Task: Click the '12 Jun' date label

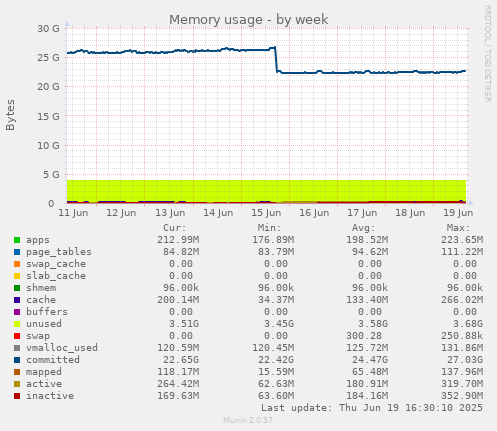Action: pyautogui.click(x=121, y=213)
